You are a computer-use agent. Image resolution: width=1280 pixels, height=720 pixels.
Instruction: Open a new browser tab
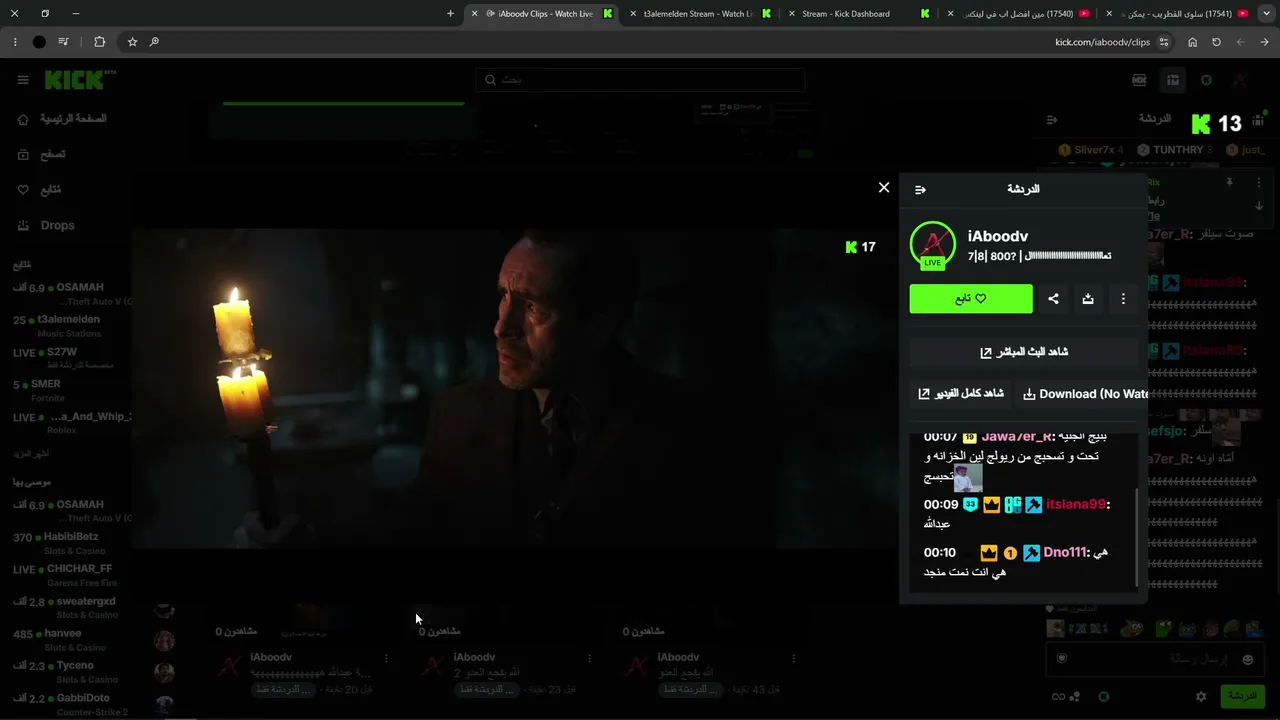450,14
